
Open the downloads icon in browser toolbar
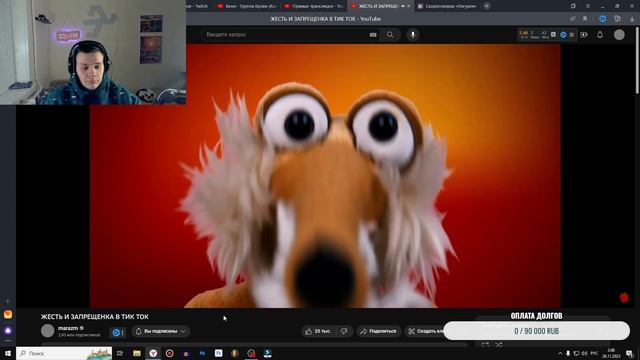point(632,19)
